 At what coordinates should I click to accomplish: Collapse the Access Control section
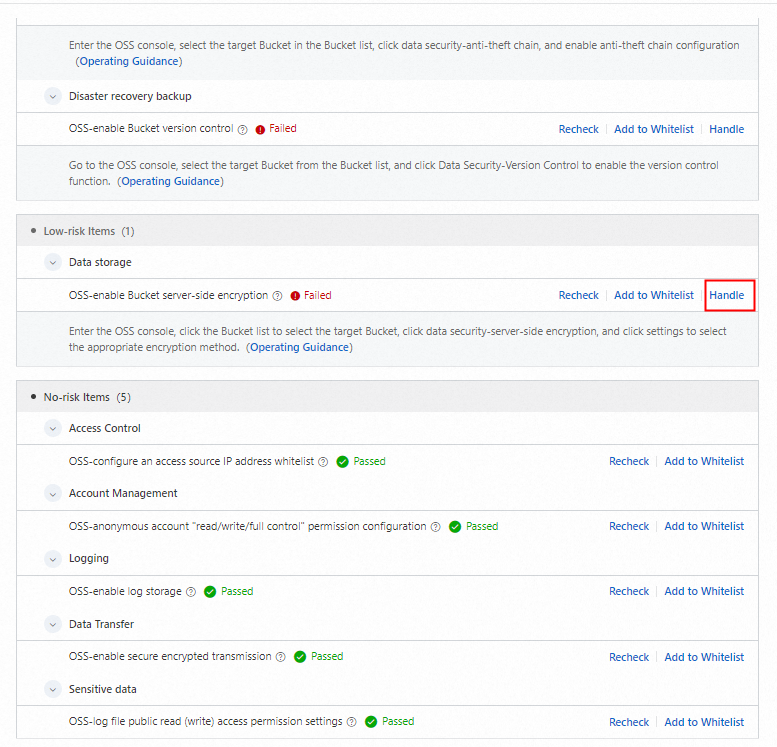53,429
